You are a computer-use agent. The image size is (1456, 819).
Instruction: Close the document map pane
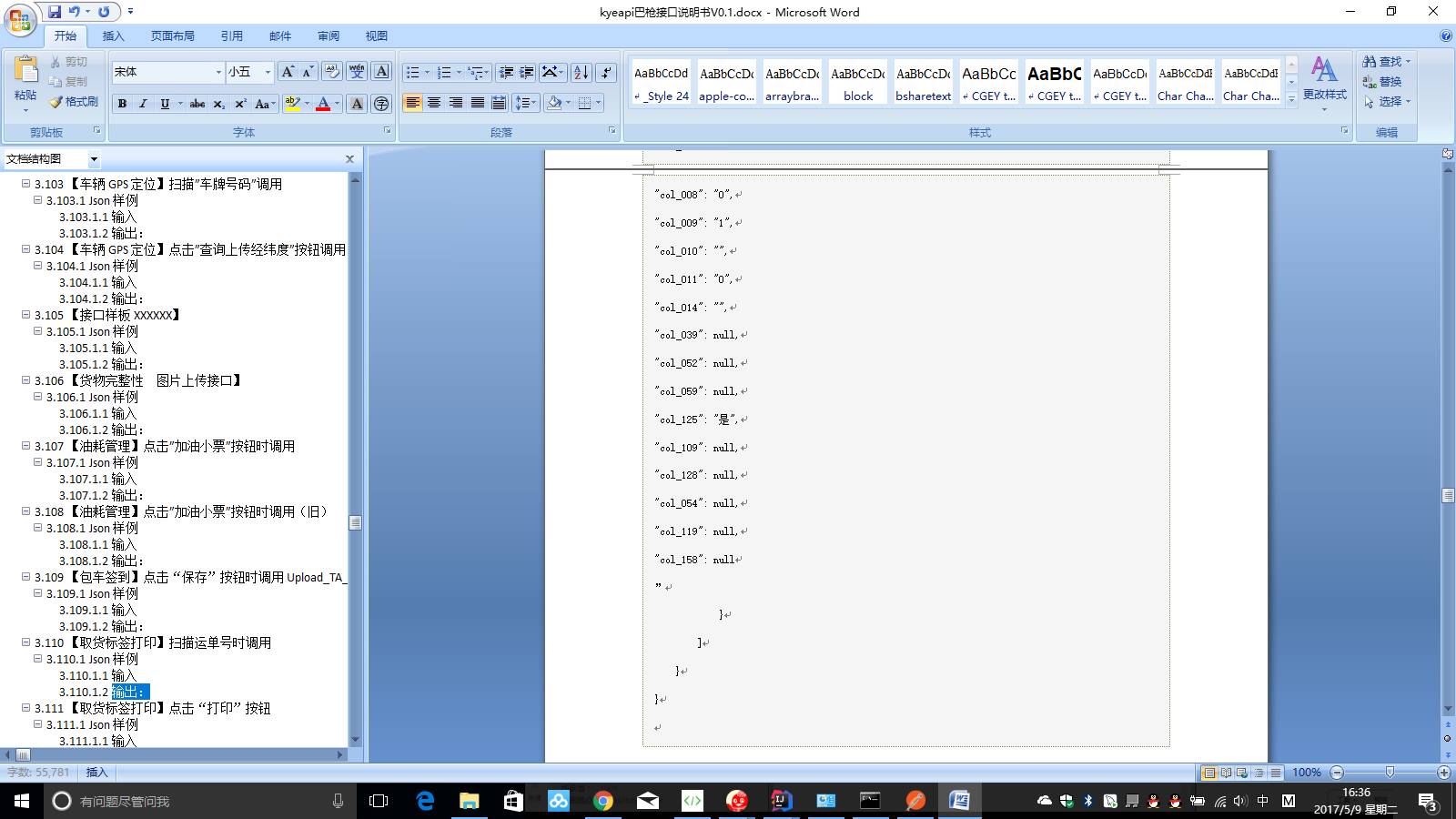[349, 159]
